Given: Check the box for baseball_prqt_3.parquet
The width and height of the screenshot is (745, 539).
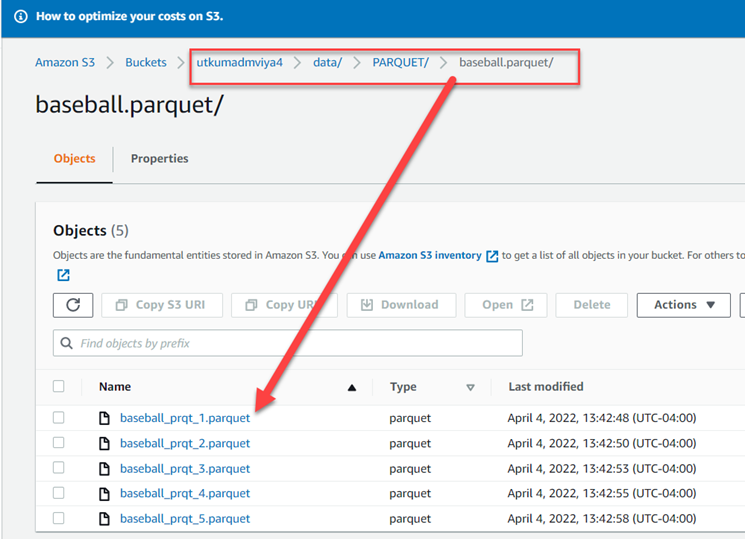Looking at the screenshot, I should 58,468.
